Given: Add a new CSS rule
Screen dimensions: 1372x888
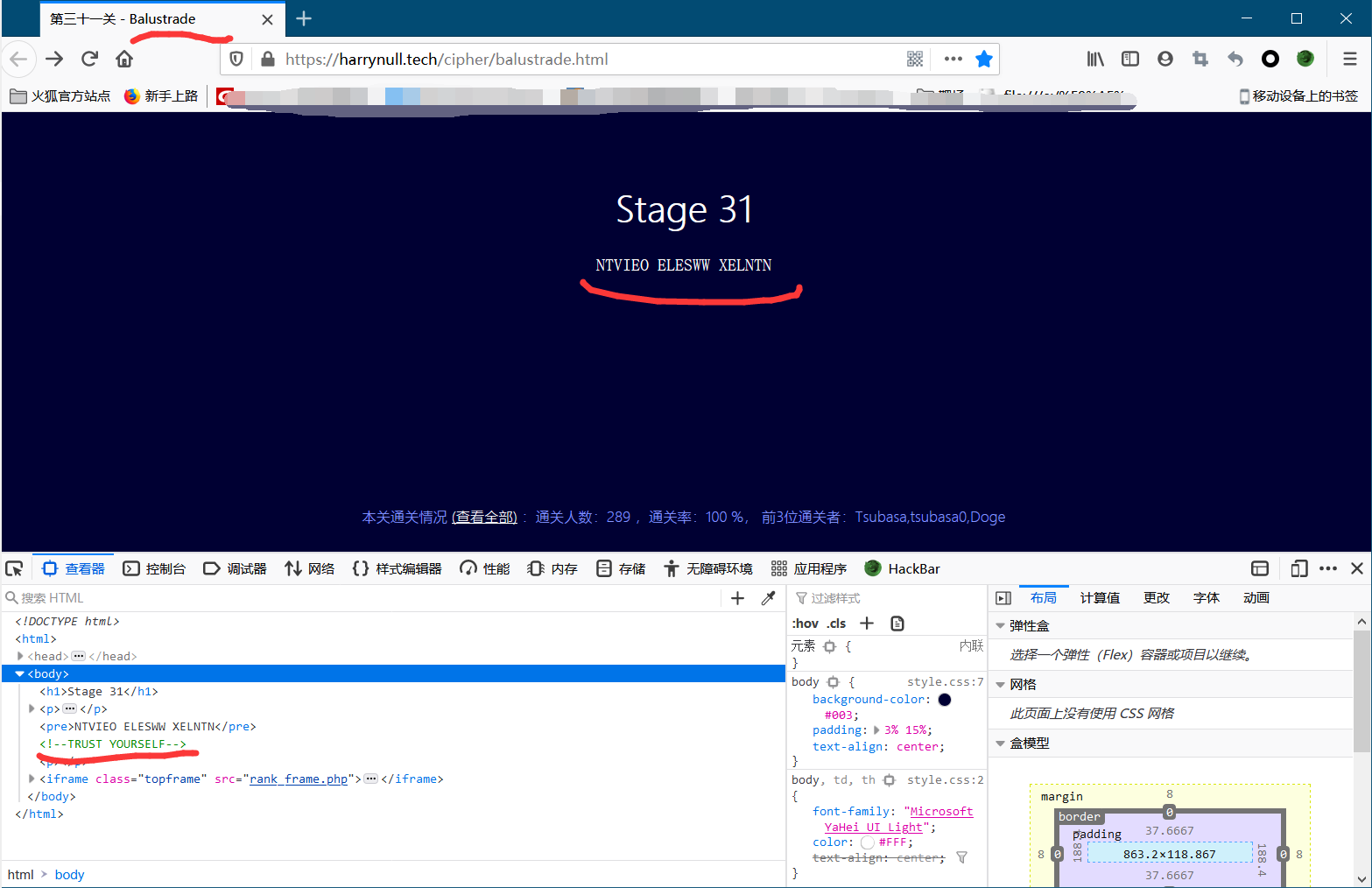Looking at the screenshot, I should click(x=867, y=624).
